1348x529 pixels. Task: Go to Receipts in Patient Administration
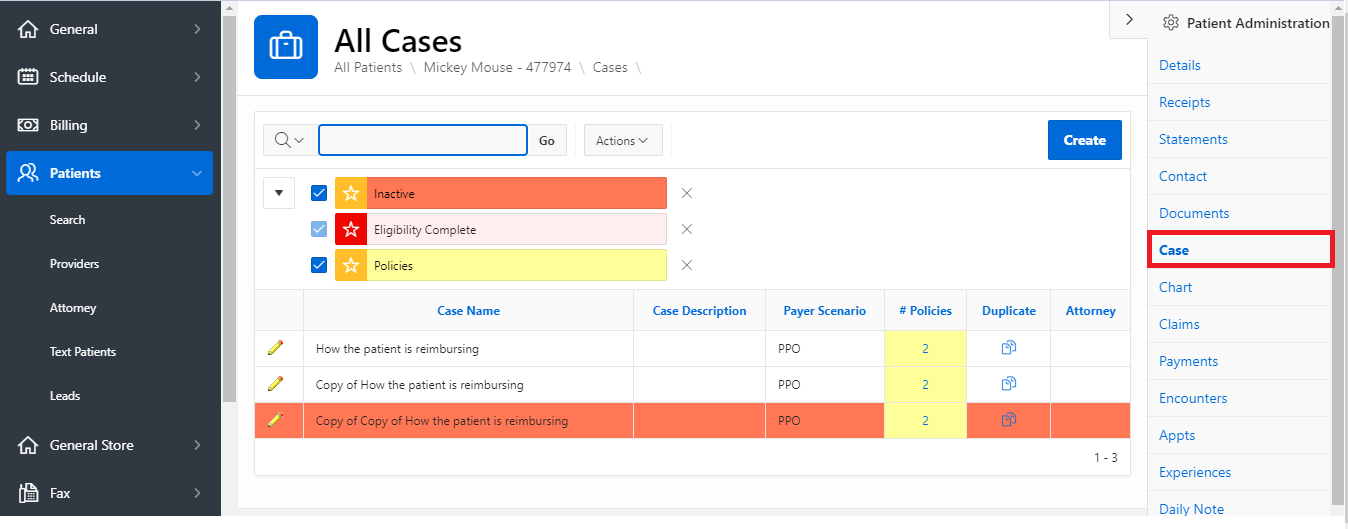coord(1185,102)
